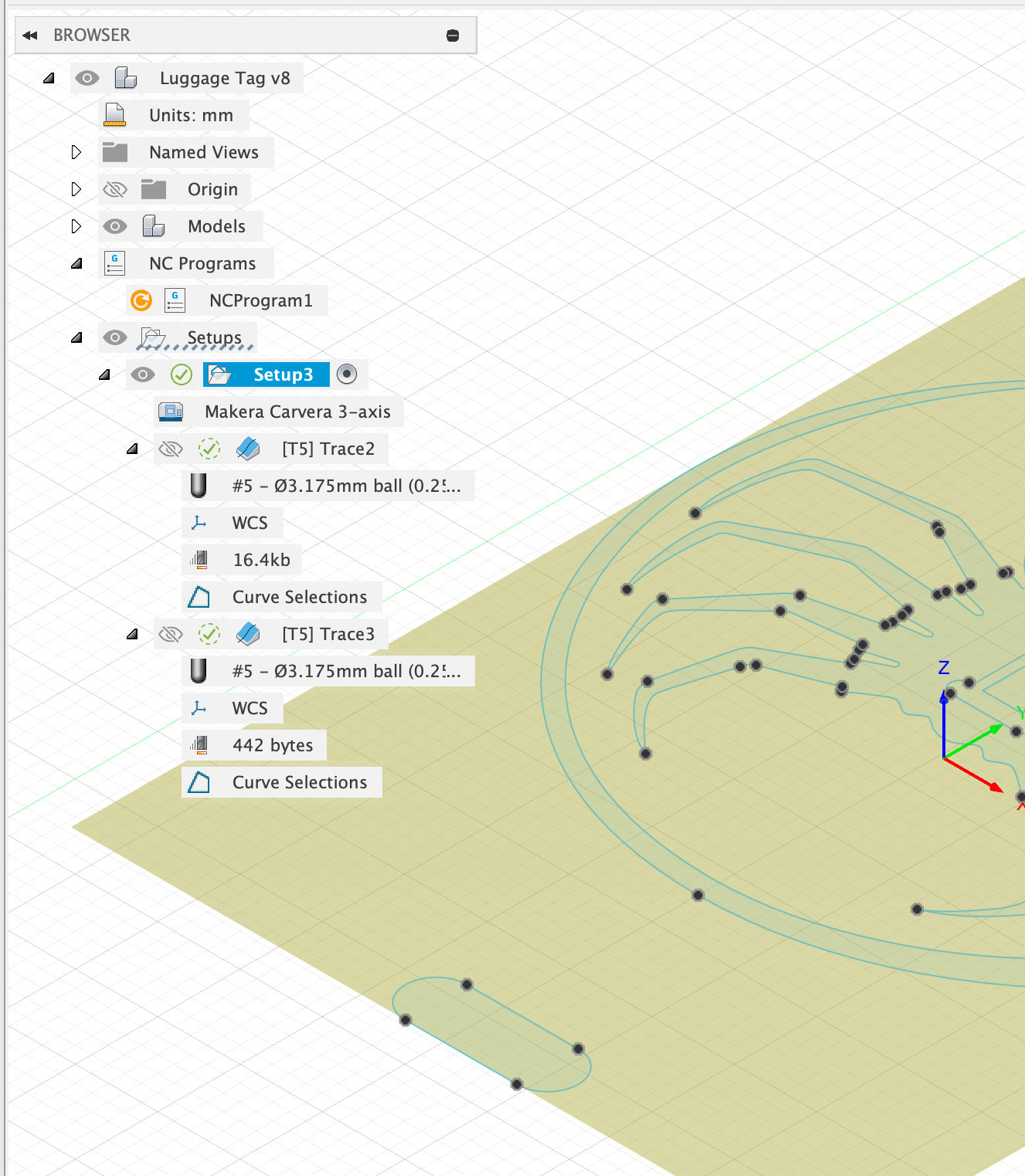Screen dimensions: 1025x1176
Task: Click the minus icon in Browser header
Action: click(453, 35)
